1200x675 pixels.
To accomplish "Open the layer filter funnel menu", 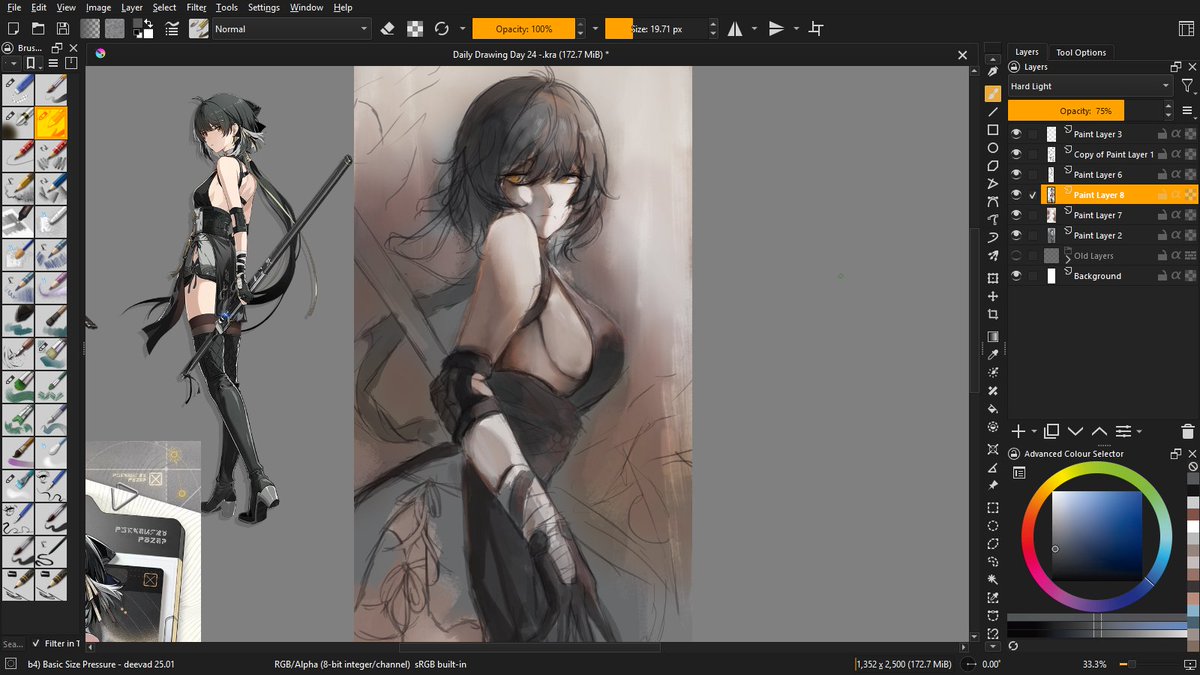I will (1187, 87).
